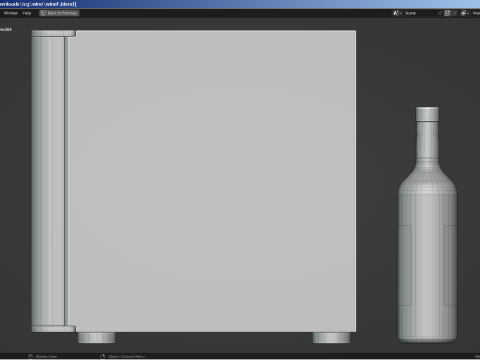
Task: Open the Window menu
Action: point(11,13)
